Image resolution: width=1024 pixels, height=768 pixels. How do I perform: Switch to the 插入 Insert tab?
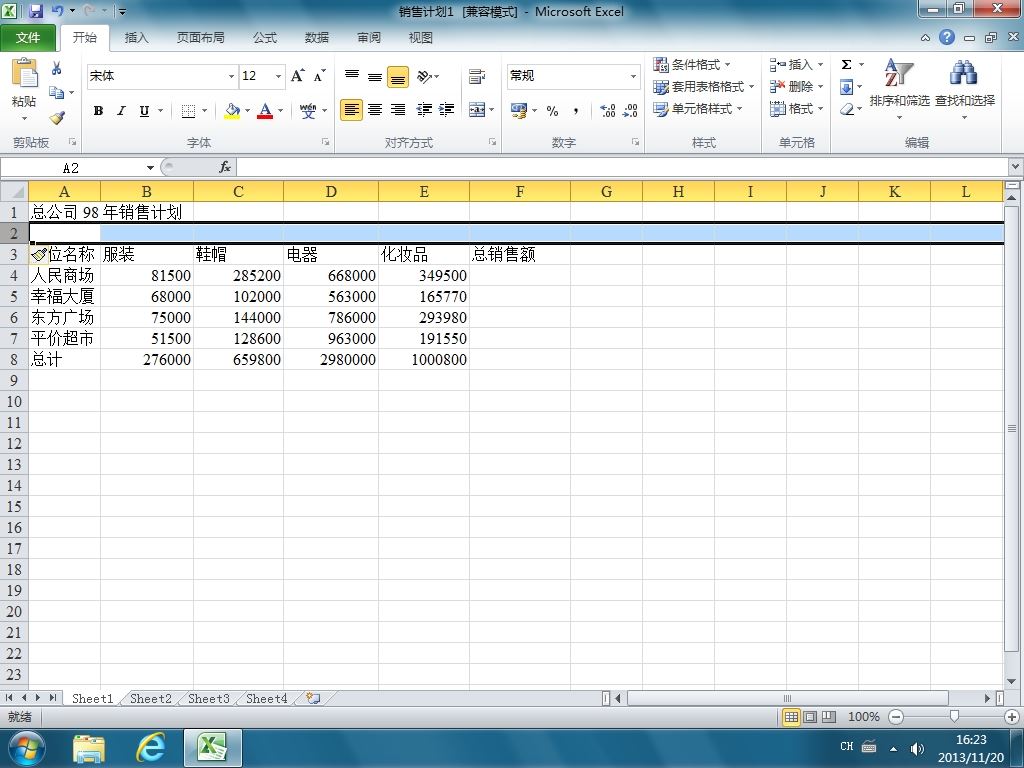click(136, 38)
